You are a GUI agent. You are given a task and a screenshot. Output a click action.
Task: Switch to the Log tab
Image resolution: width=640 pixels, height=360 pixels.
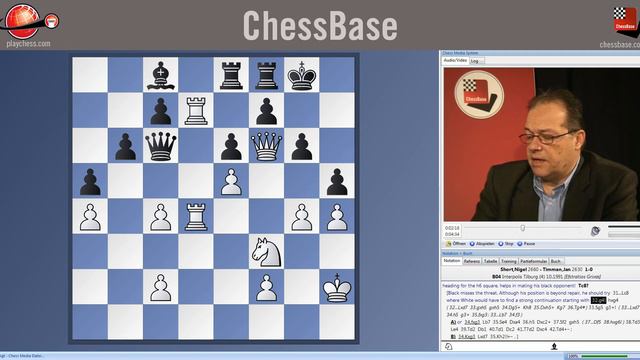pos(476,61)
